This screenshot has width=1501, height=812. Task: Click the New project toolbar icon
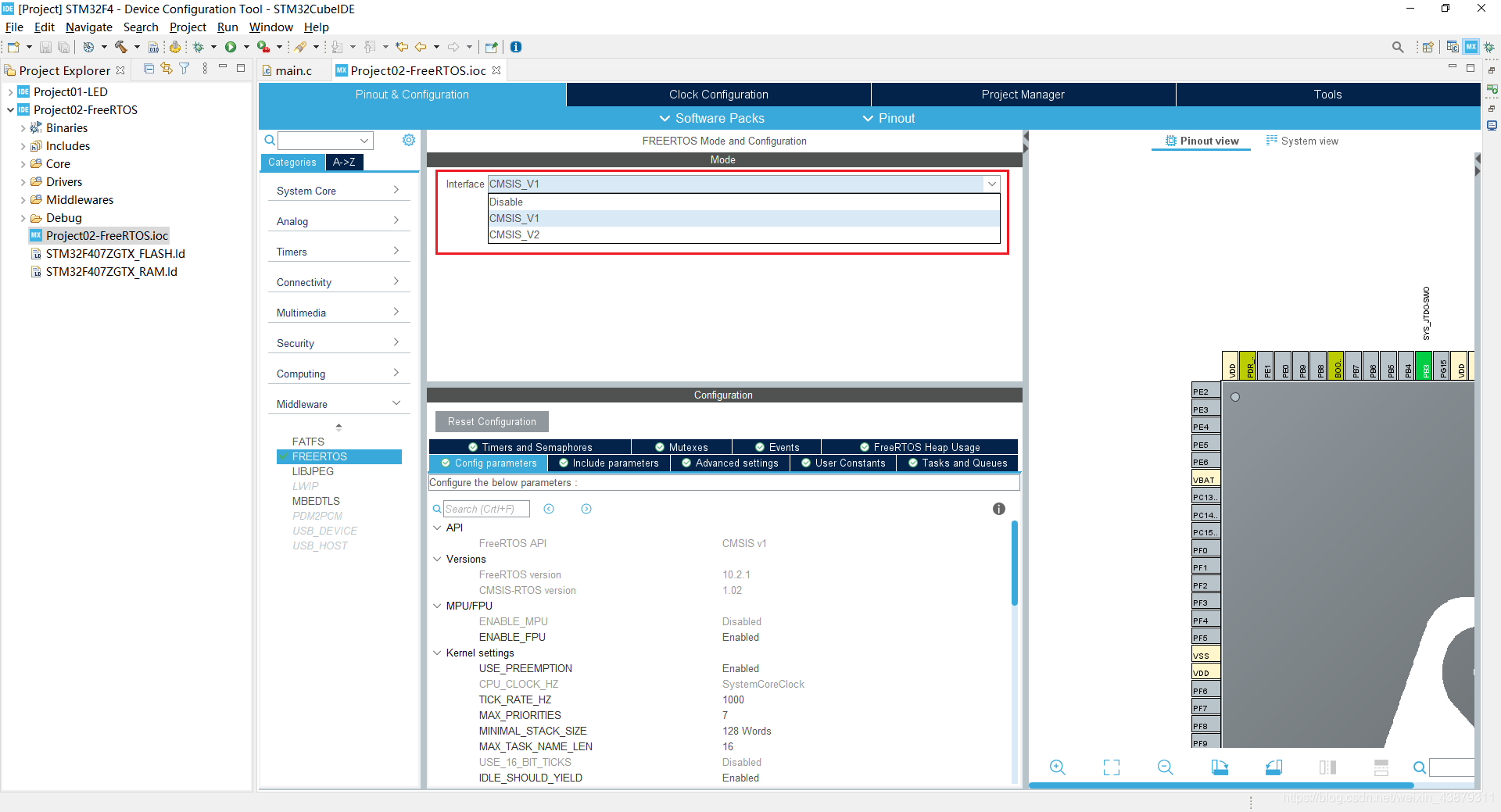click(13, 47)
